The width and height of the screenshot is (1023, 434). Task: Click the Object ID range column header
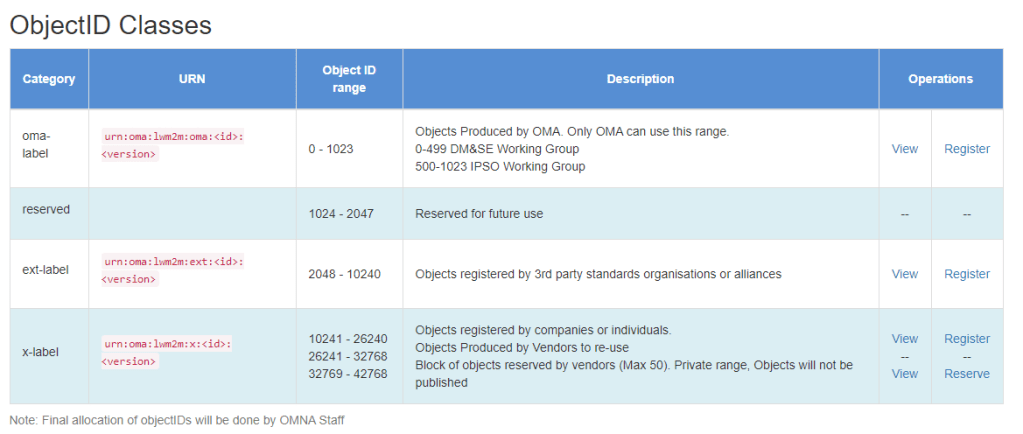pos(349,79)
